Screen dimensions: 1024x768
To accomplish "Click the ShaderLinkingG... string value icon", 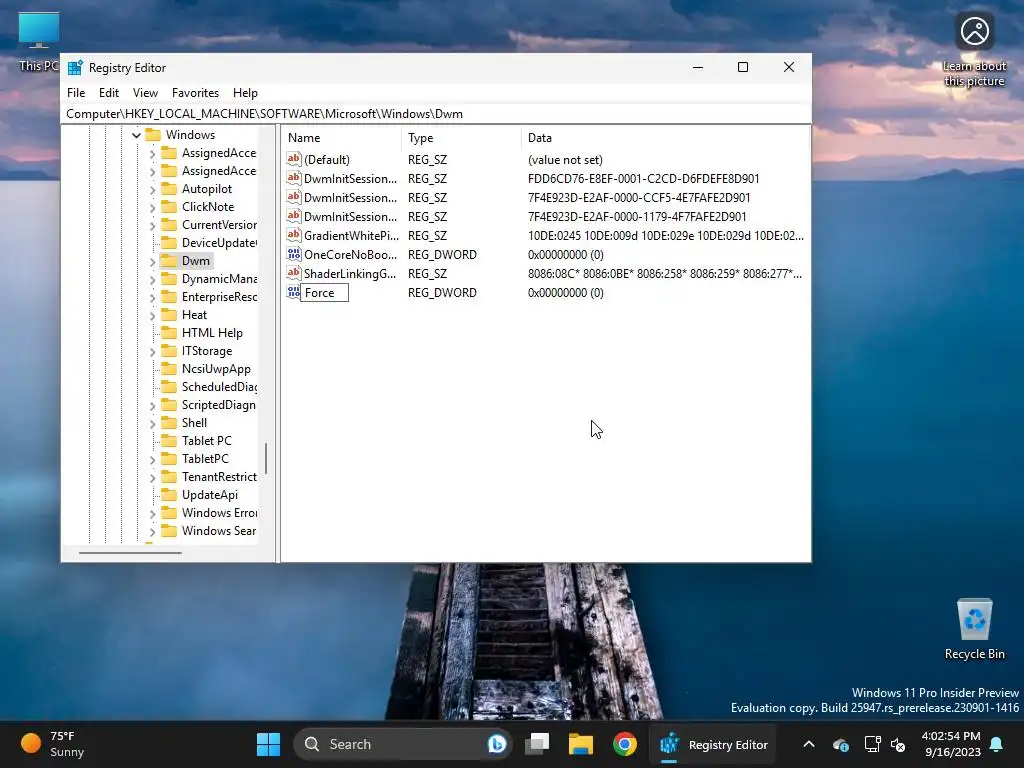I will coord(294,273).
